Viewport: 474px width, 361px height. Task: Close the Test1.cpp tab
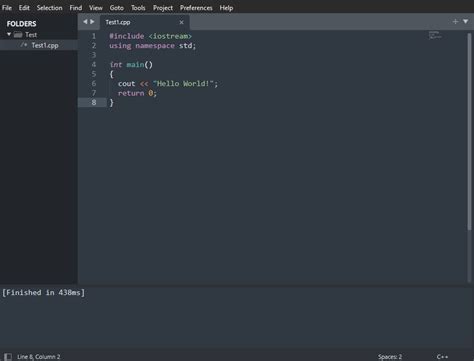point(181,22)
